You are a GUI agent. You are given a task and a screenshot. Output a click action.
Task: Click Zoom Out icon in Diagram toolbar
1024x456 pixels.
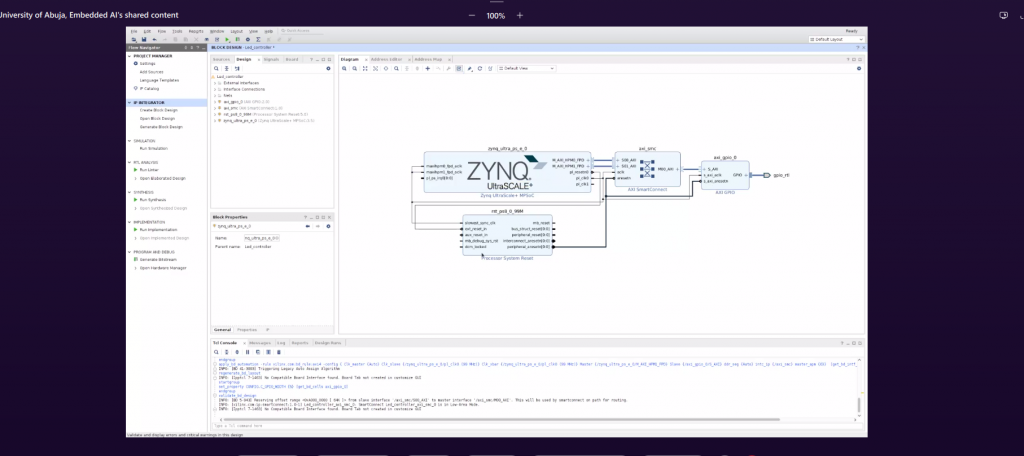(355, 69)
